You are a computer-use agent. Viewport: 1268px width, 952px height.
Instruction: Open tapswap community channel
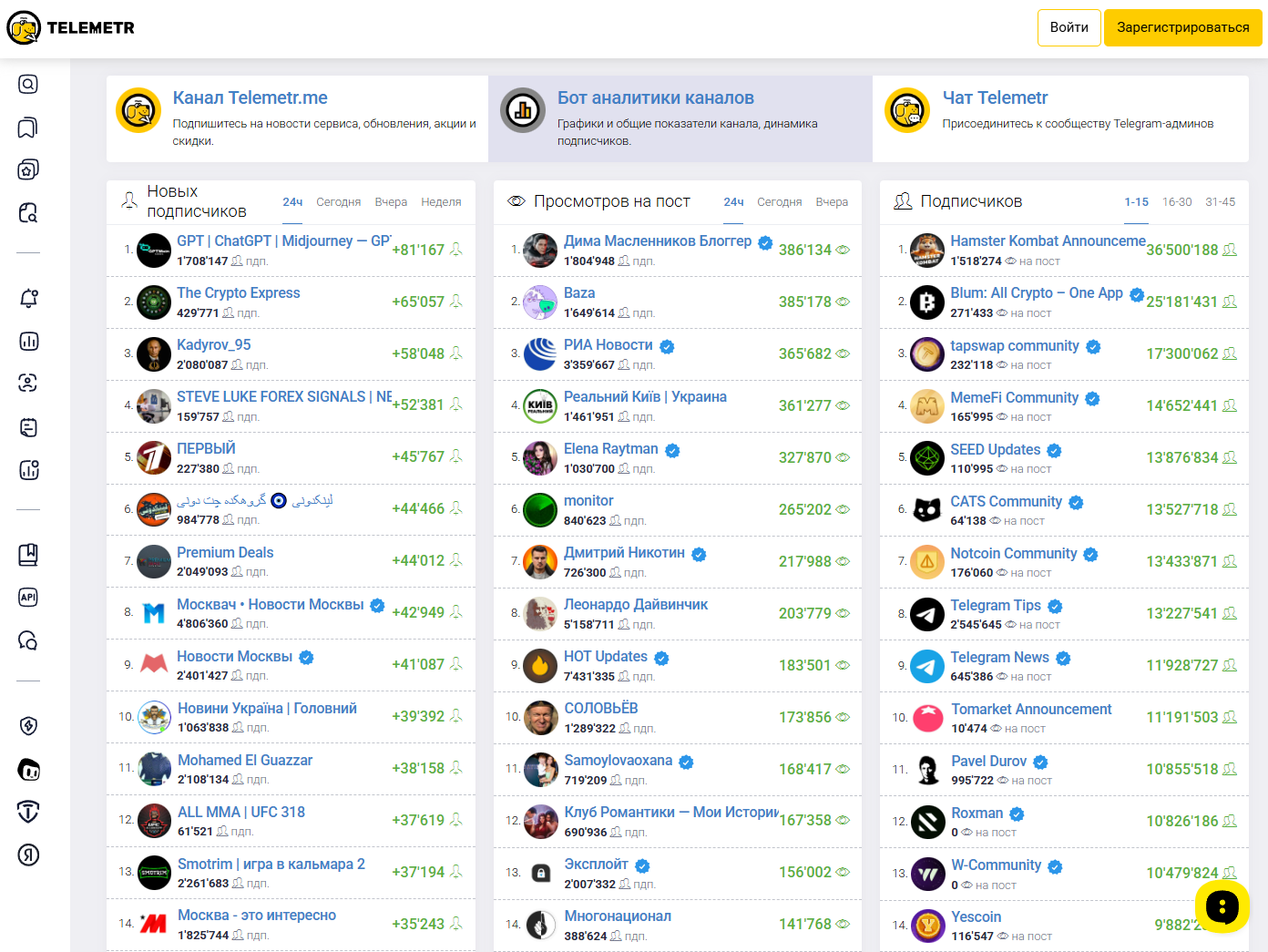[1015, 345]
